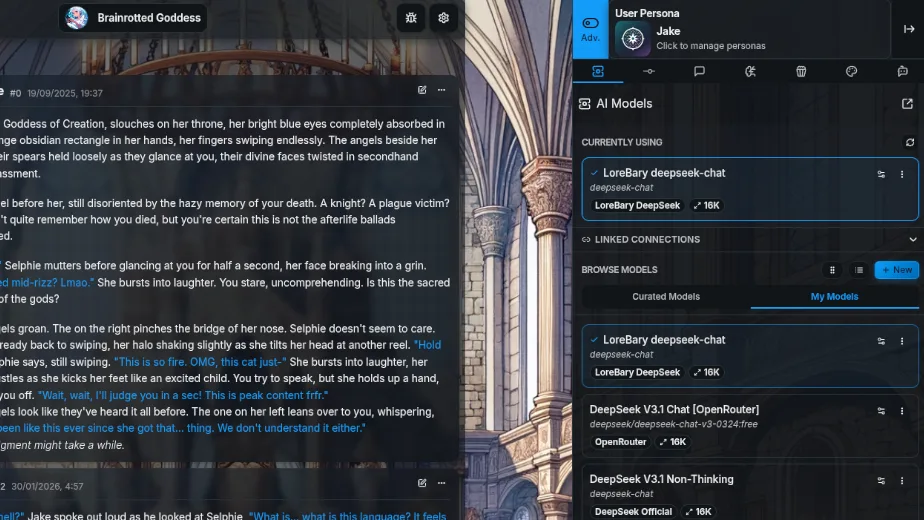Open the Curated Models tab
The image size is (924, 520).
tap(666, 297)
